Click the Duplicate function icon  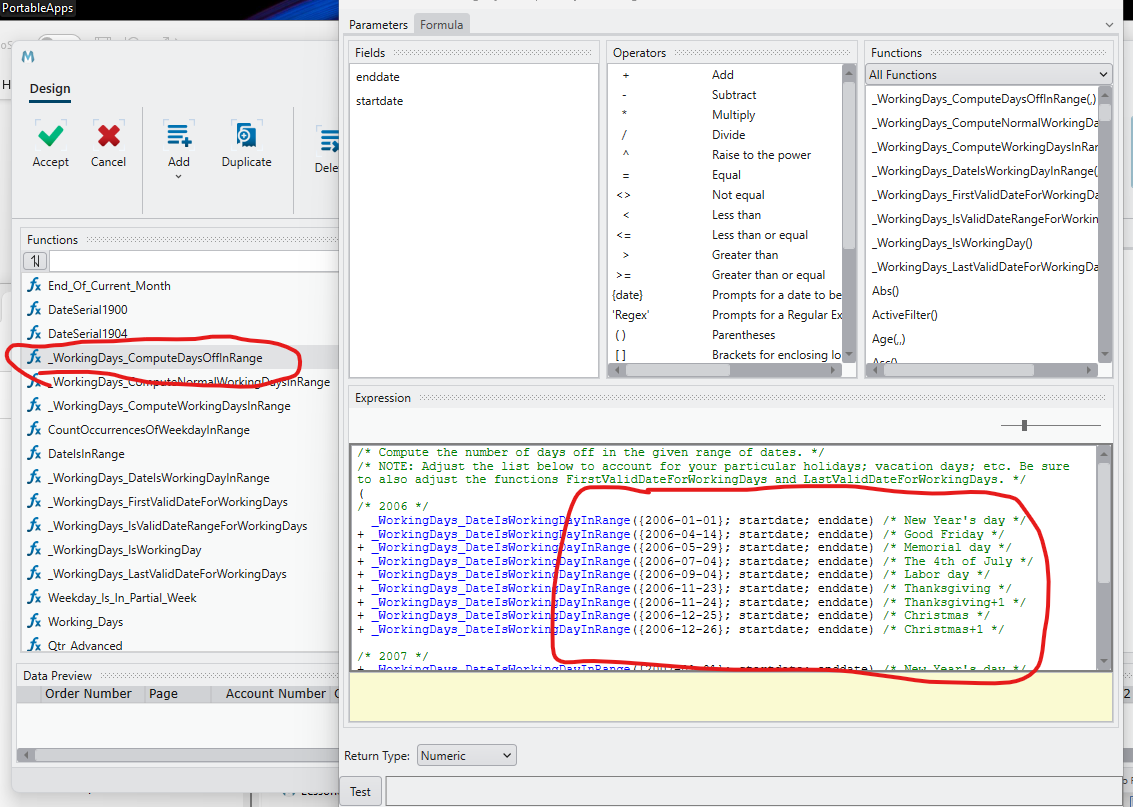coord(246,135)
